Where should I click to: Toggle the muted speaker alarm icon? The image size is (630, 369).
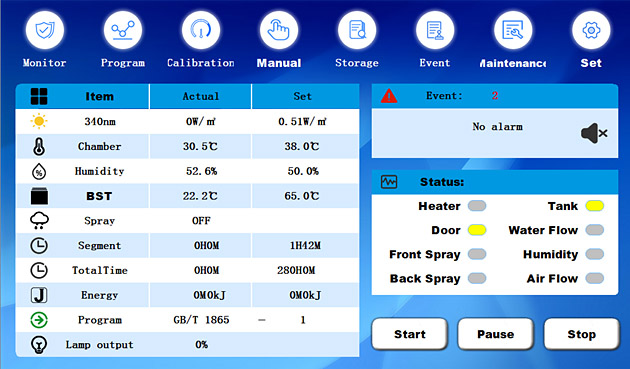[x=594, y=133]
